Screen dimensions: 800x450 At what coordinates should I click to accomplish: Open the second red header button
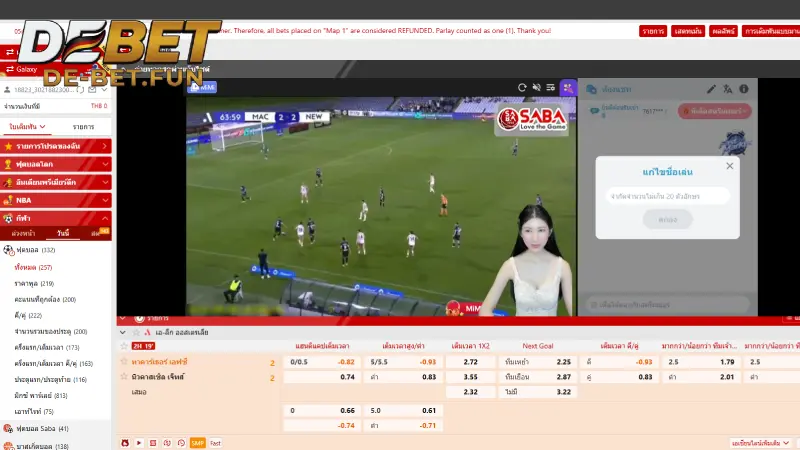[688, 31]
